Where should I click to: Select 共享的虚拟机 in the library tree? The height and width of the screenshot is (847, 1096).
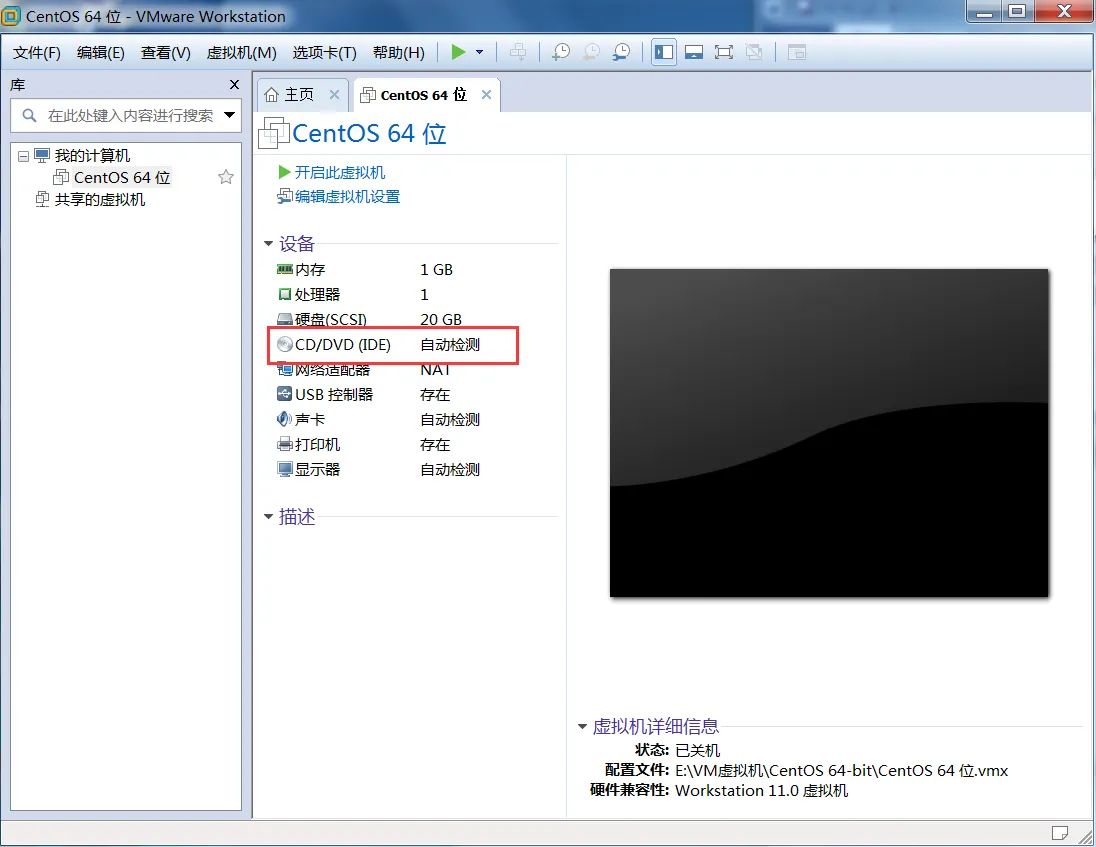[x=100, y=199]
